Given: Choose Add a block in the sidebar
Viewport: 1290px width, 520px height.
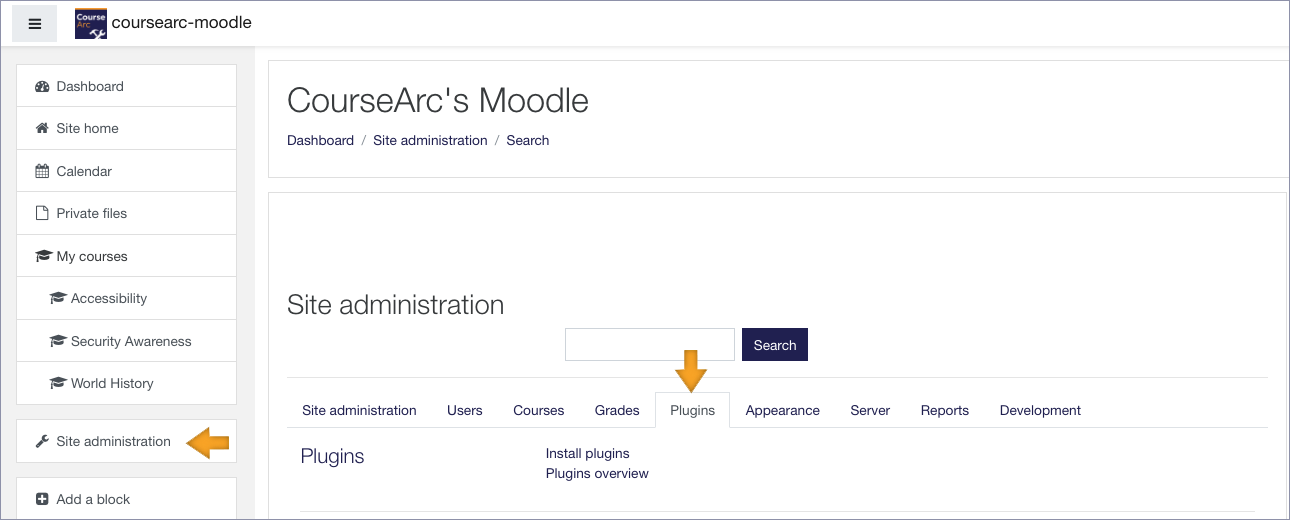Looking at the screenshot, I should click(126, 499).
